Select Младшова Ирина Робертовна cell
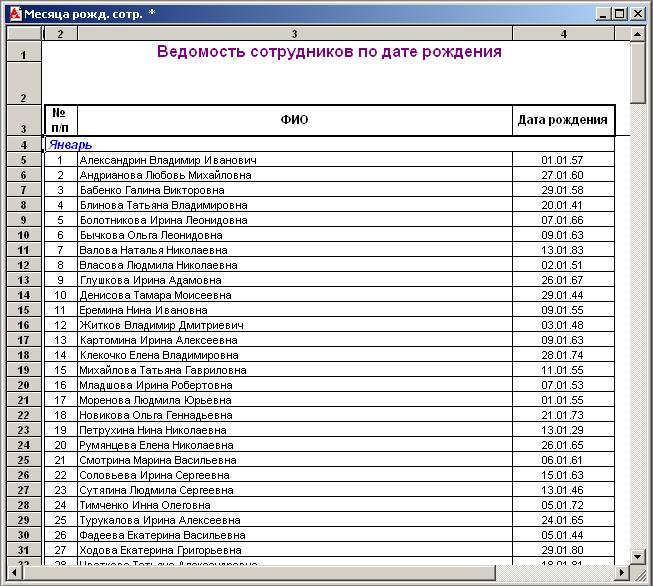Image resolution: width=653 pixels, height=586 pixels. [x=294, y=385]
